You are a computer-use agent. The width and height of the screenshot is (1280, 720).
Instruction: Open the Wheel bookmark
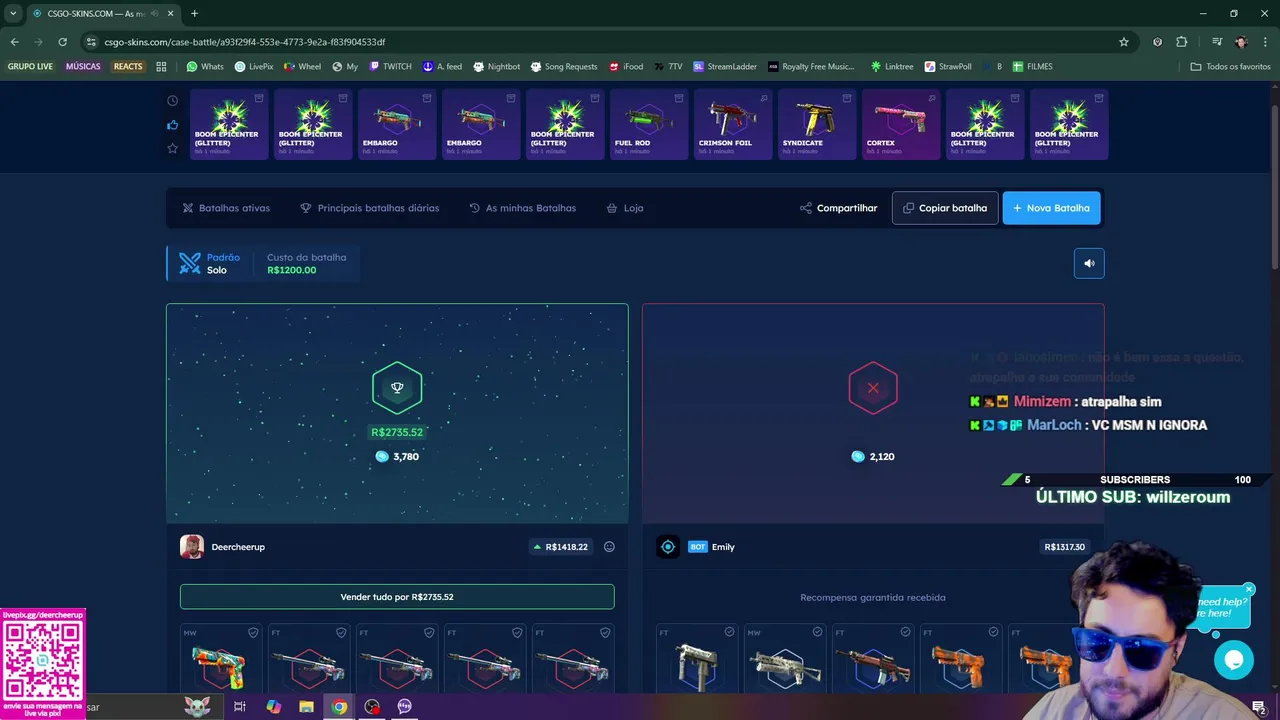point(302,67)
